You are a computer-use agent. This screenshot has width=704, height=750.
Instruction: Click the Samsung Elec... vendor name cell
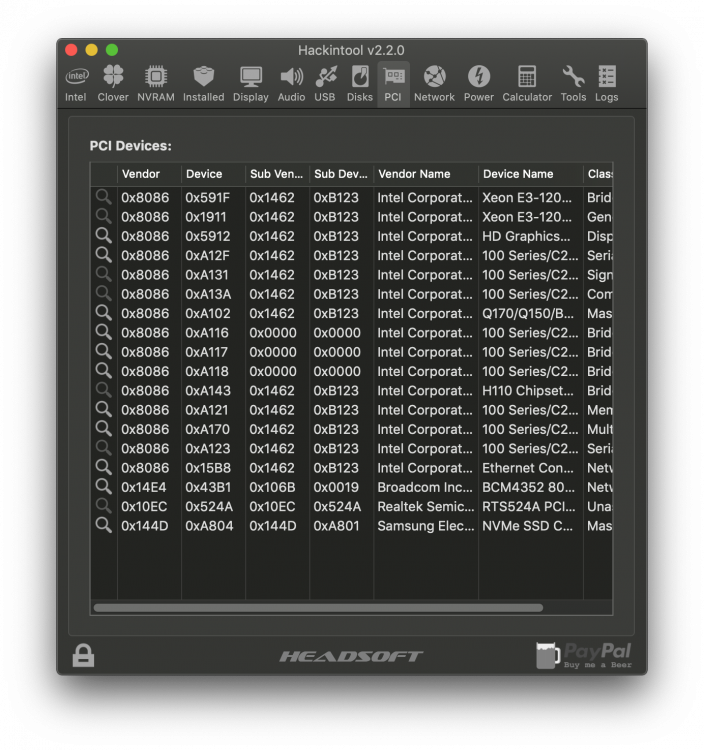click(x=426, y=526)
